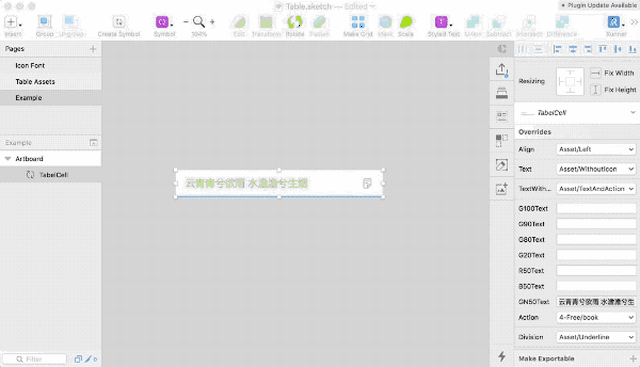
Task: Click the GN50Text override field
Action: 596,302
